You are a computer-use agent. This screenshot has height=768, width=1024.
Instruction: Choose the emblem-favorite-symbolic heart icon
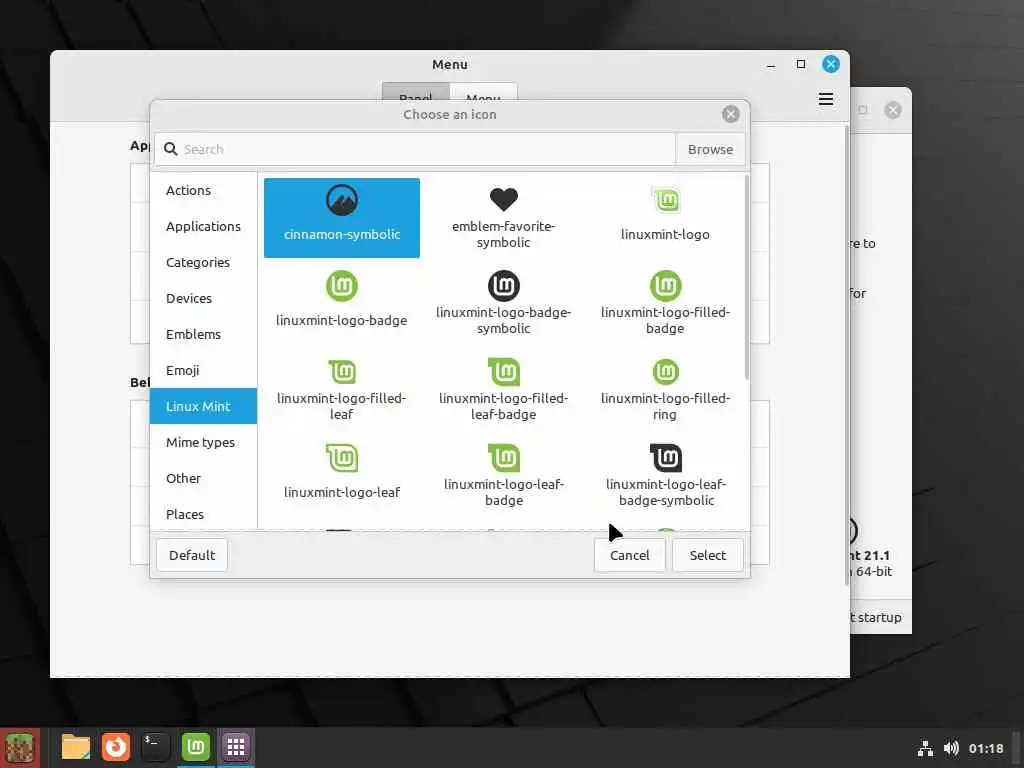point(504,217)
